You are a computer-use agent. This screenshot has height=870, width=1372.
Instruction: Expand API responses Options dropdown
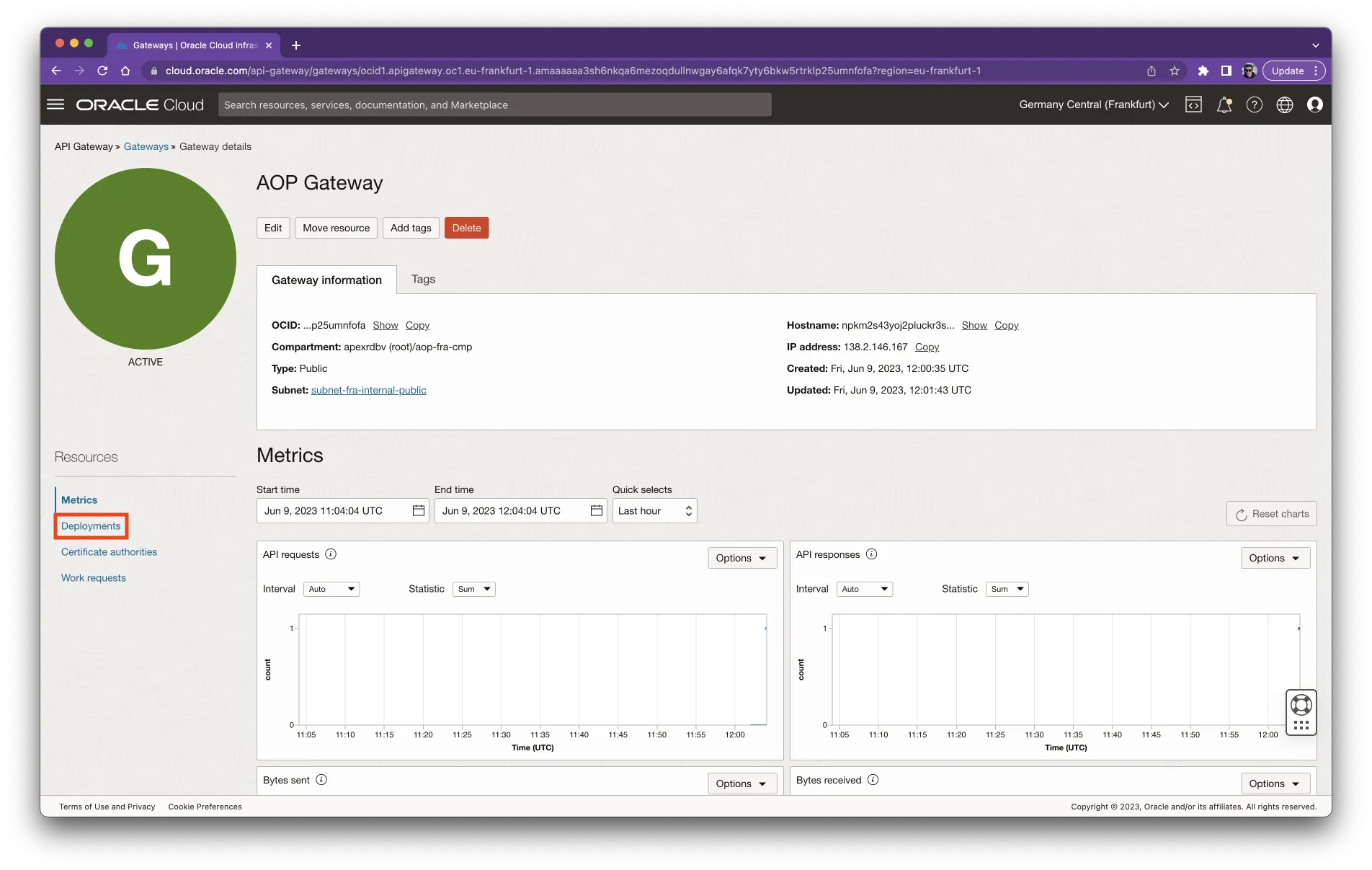(1275, 558)
